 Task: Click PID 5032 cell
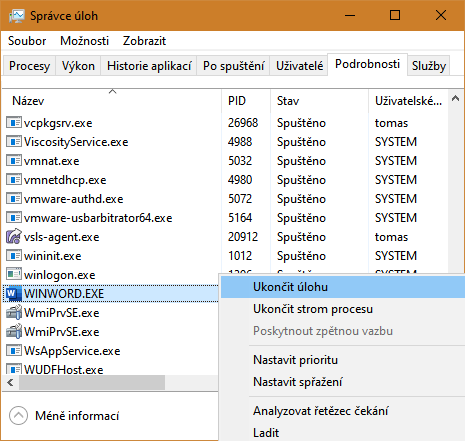point(240,161)
